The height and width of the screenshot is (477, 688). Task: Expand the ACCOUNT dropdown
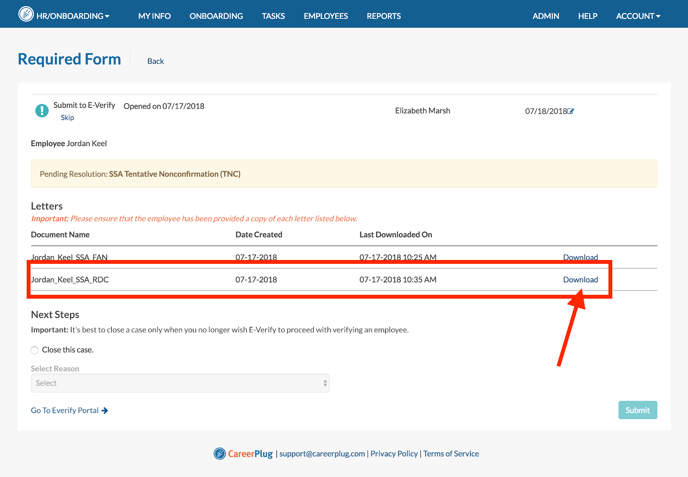point(638,16)
